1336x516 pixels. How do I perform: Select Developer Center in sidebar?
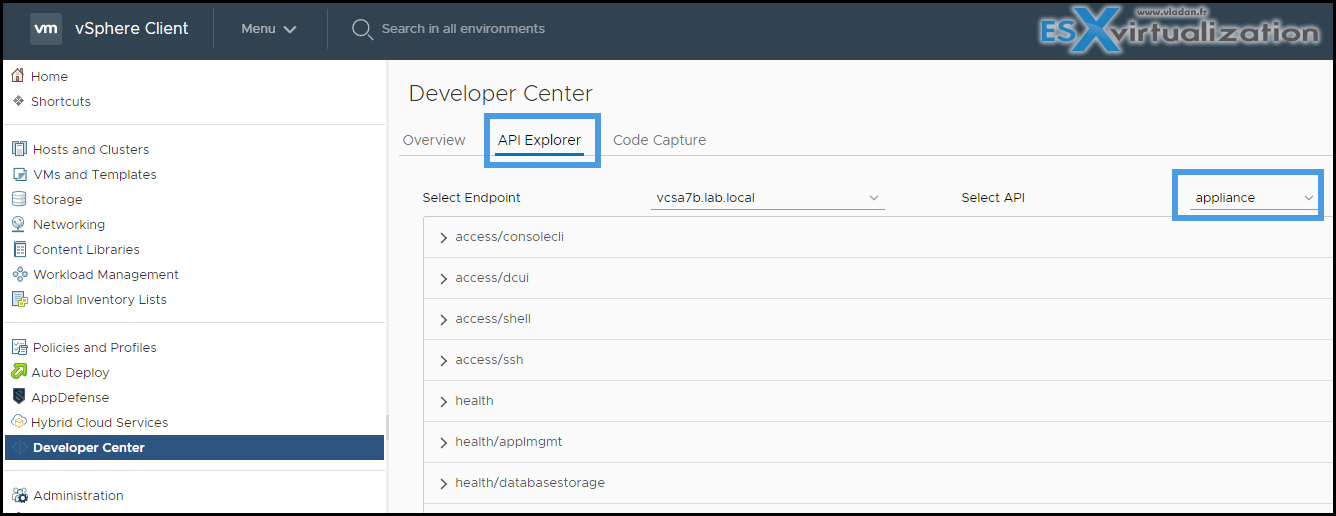pyautogui.click(x=194, y=447)
